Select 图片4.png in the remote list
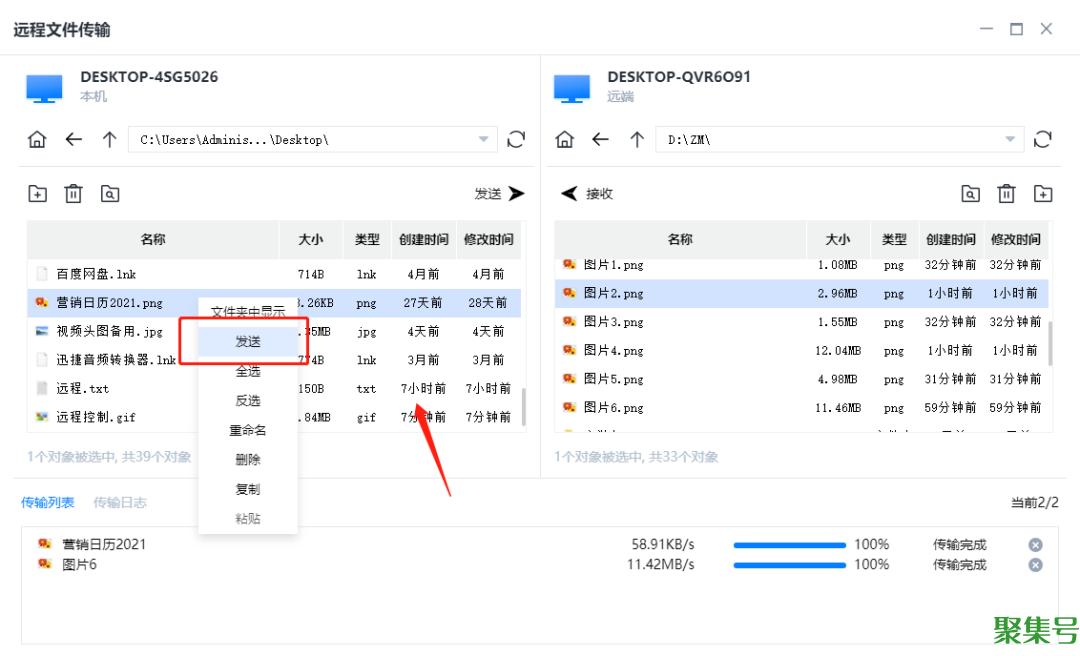 click(613, 351)
